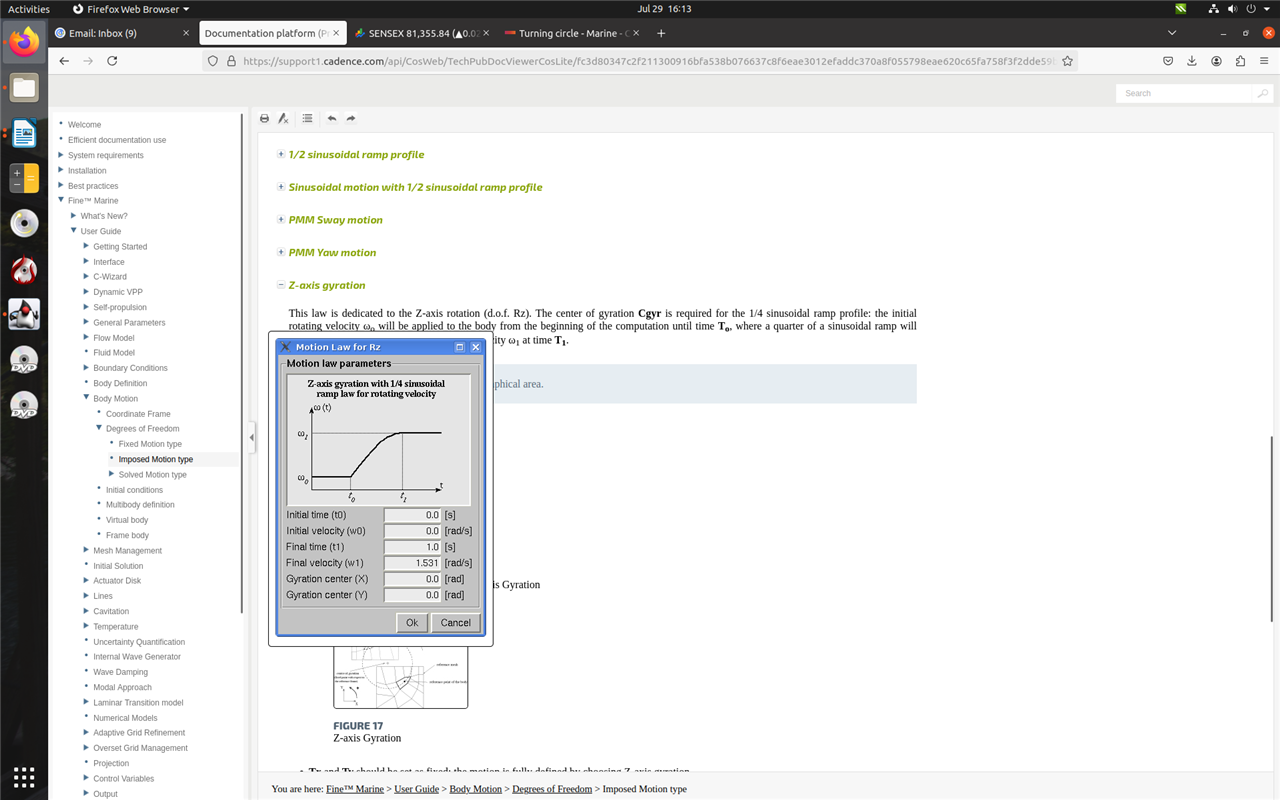The image size is (1280, 800).
Task: Open the Java app icon in the dock
Action: pyautogui.click(x=24, y=314)
